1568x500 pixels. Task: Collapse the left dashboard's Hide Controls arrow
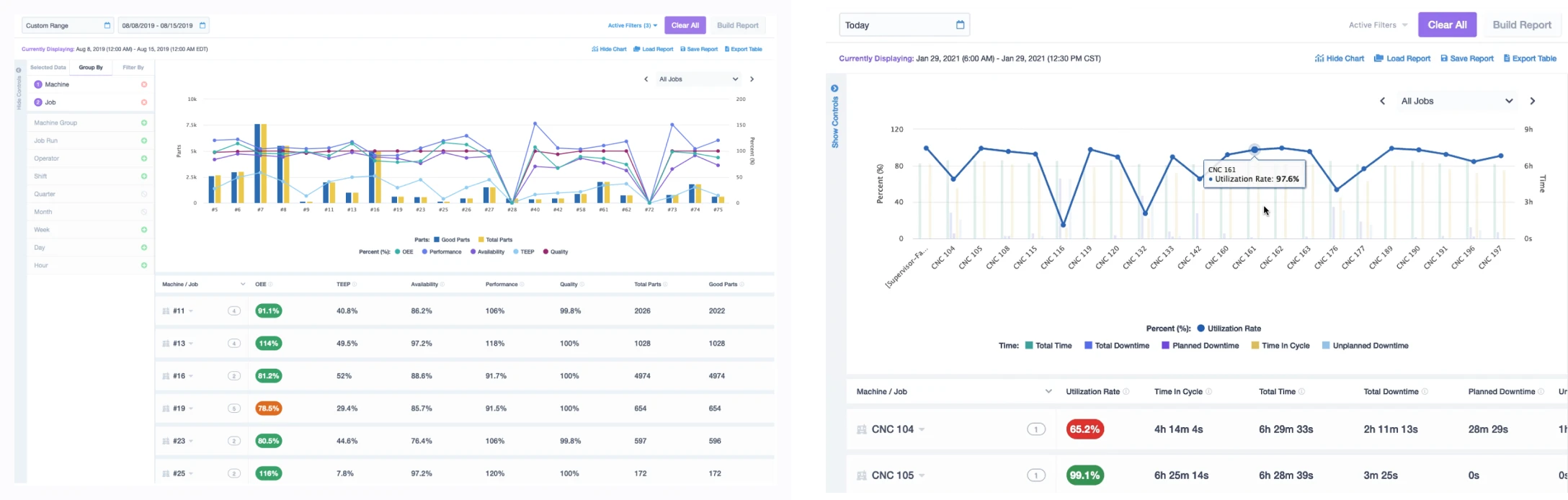[x=19, y=70]
